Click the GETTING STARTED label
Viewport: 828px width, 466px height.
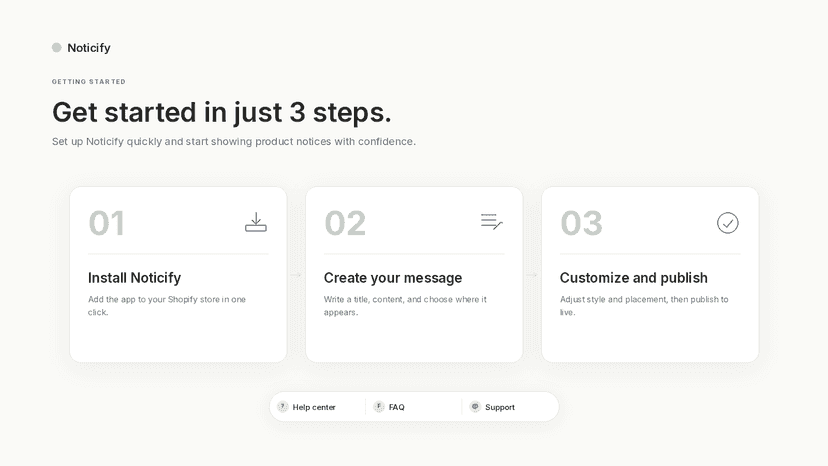coord(89,82)
